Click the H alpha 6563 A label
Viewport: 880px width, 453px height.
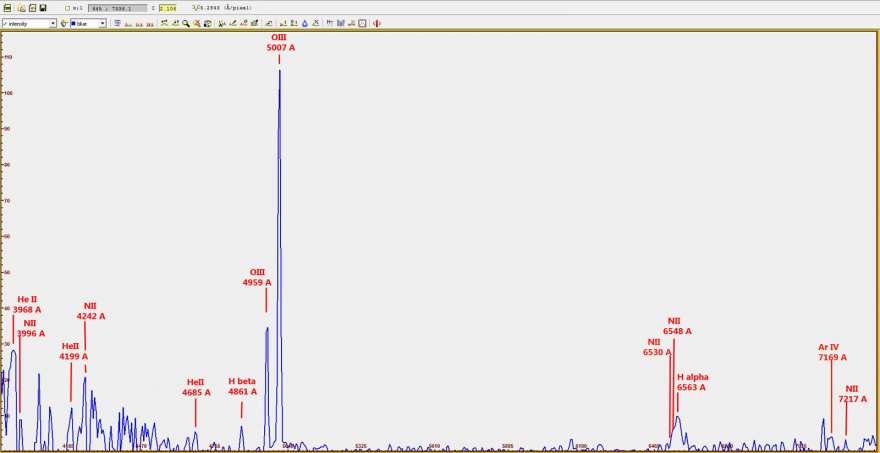[692, 382]
